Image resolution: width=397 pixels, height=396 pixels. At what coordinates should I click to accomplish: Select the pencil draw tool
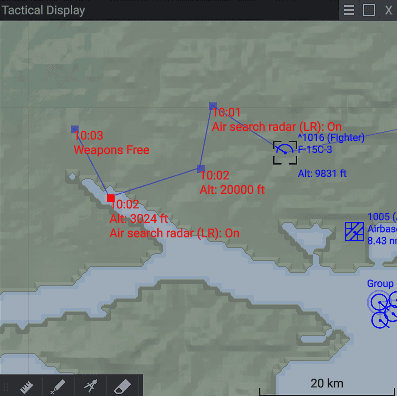(x=57, y=387)
